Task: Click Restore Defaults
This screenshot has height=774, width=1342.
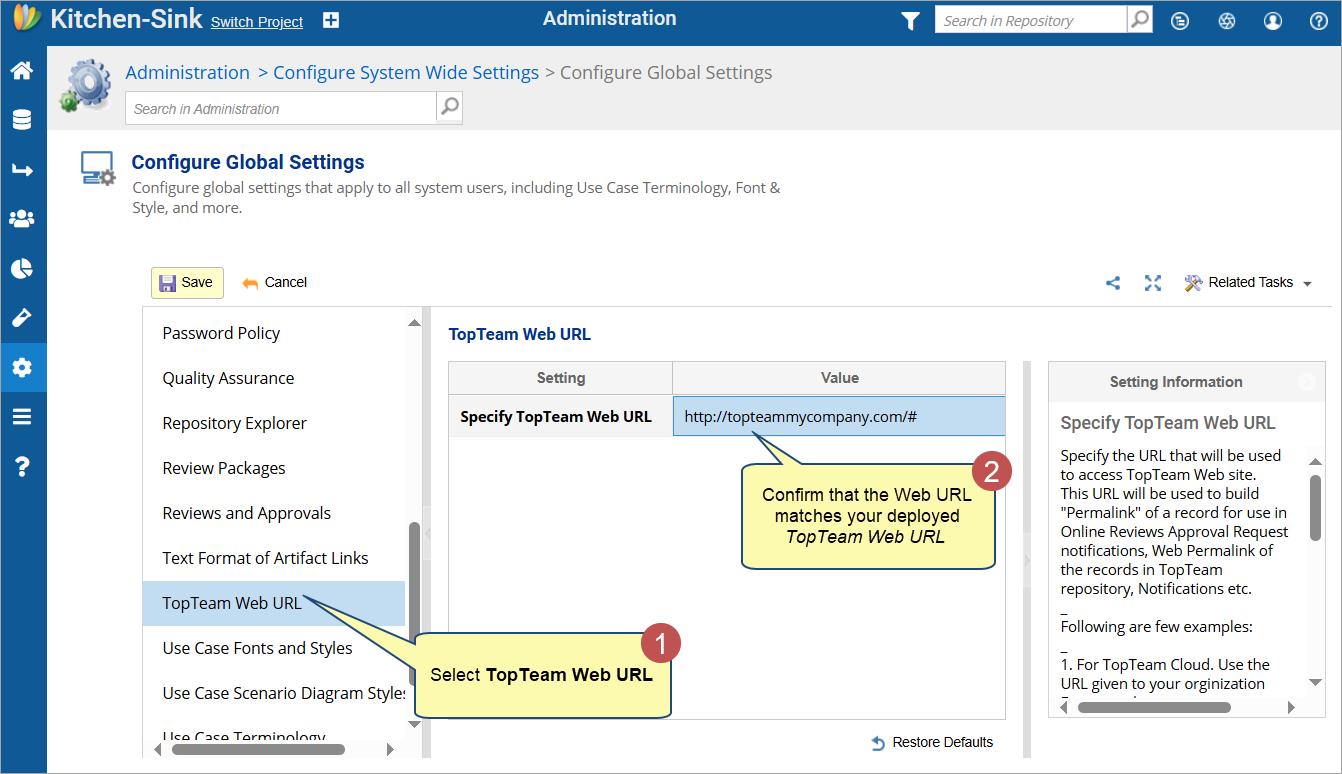Action: coord(932,742)
